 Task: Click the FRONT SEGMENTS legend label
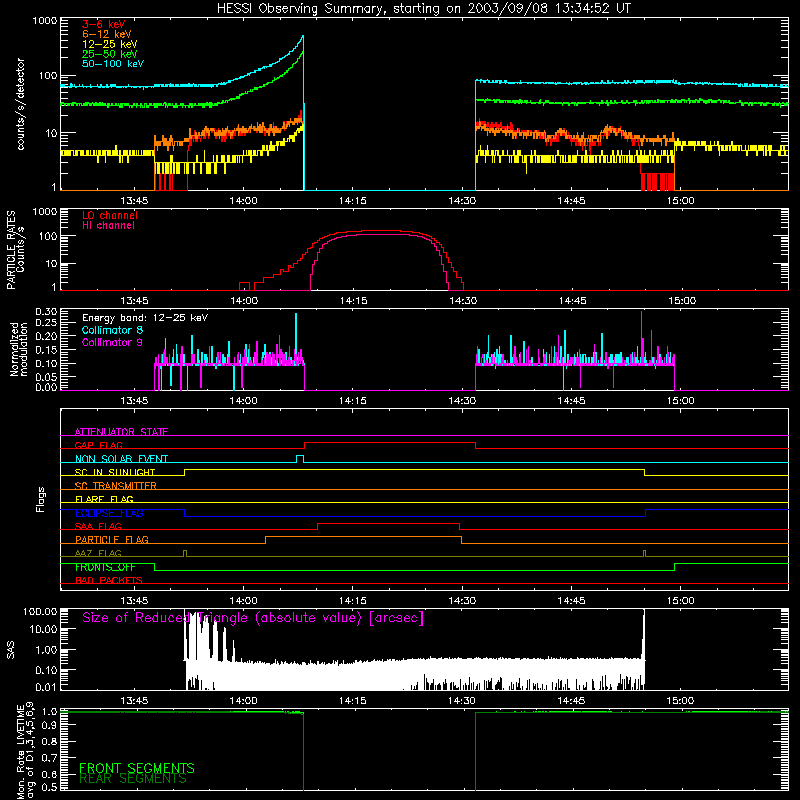pyautogui.click(x=137, y=768)
